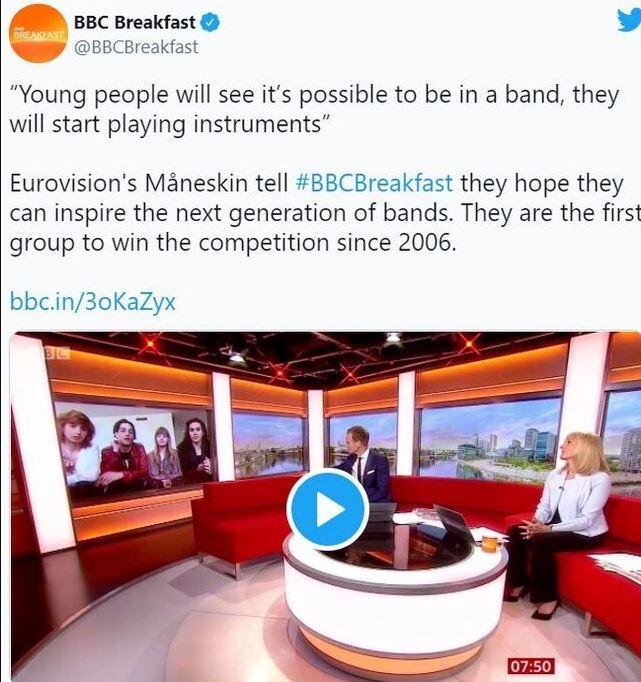Screen dimensions: 641x682
Task: Open the @BBCBreakfast handle link
Action: (x=136, y=47)
